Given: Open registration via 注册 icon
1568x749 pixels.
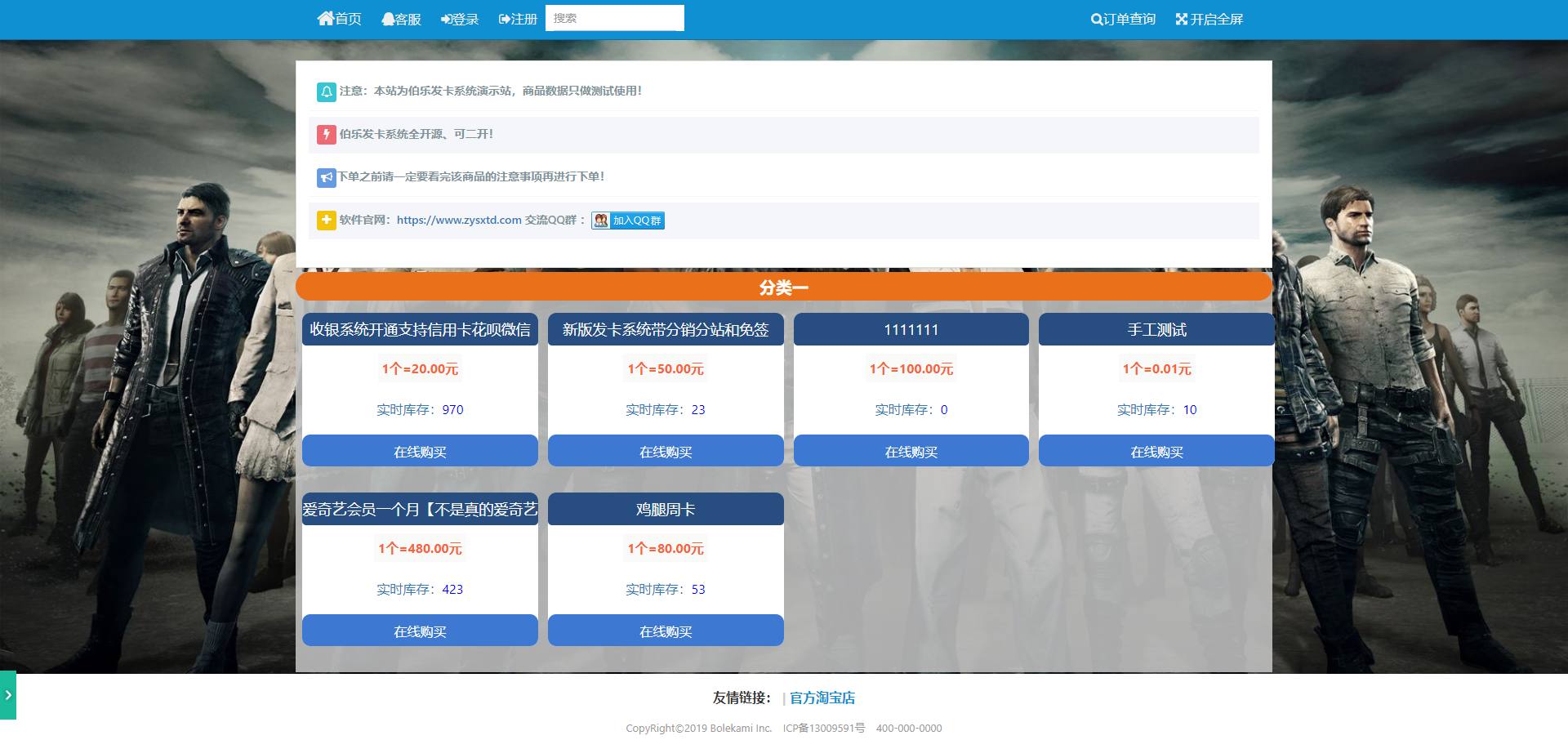Looking at the screenshot, I should click(x=504, y=19).
